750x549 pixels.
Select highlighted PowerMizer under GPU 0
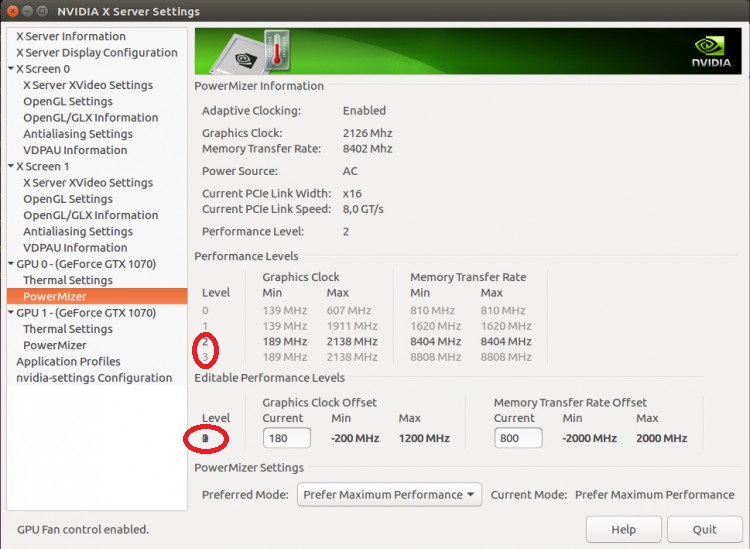click(97, 296)
